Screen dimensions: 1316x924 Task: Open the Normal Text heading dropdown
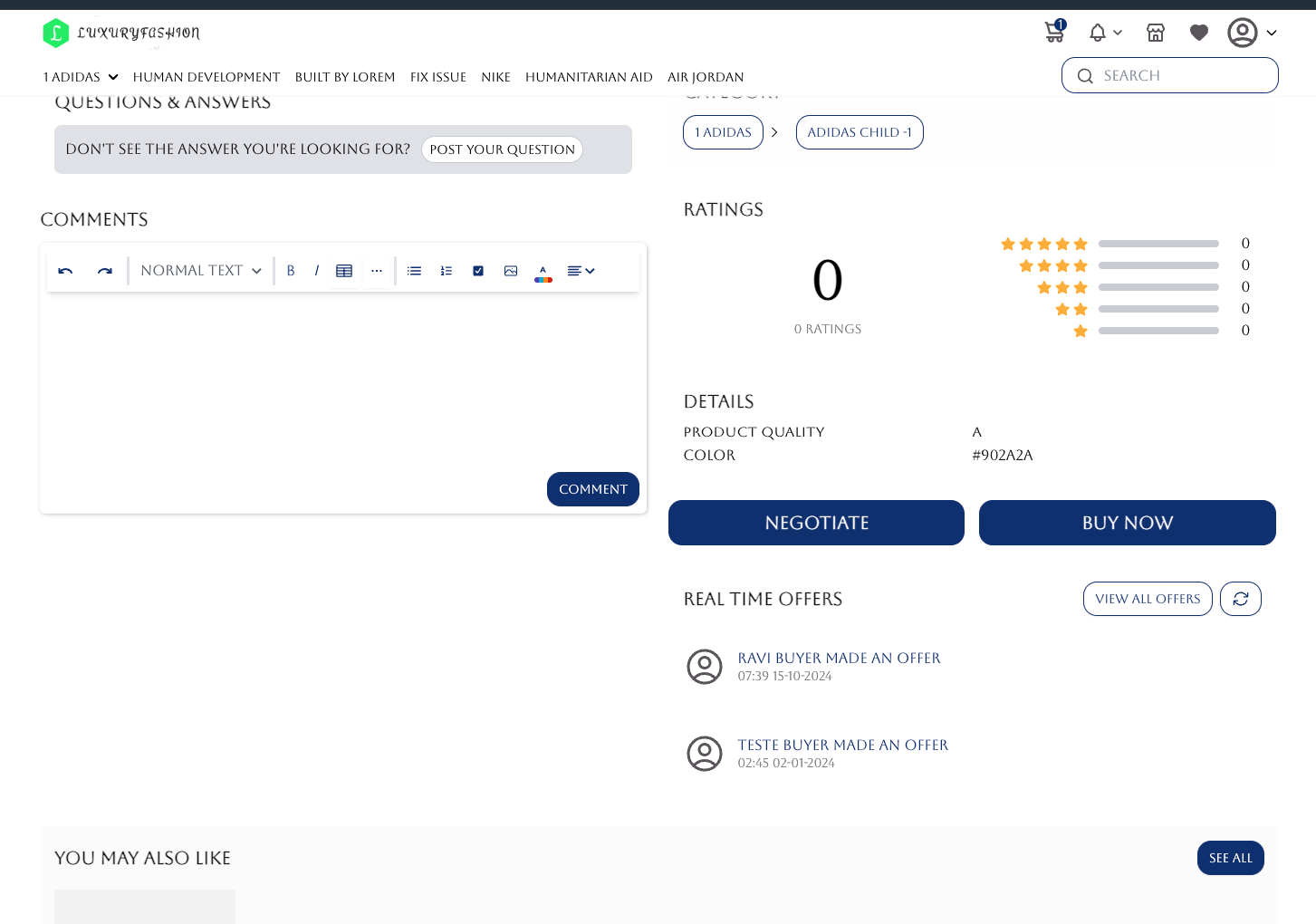pyautogui.click(x=201, y=271)
